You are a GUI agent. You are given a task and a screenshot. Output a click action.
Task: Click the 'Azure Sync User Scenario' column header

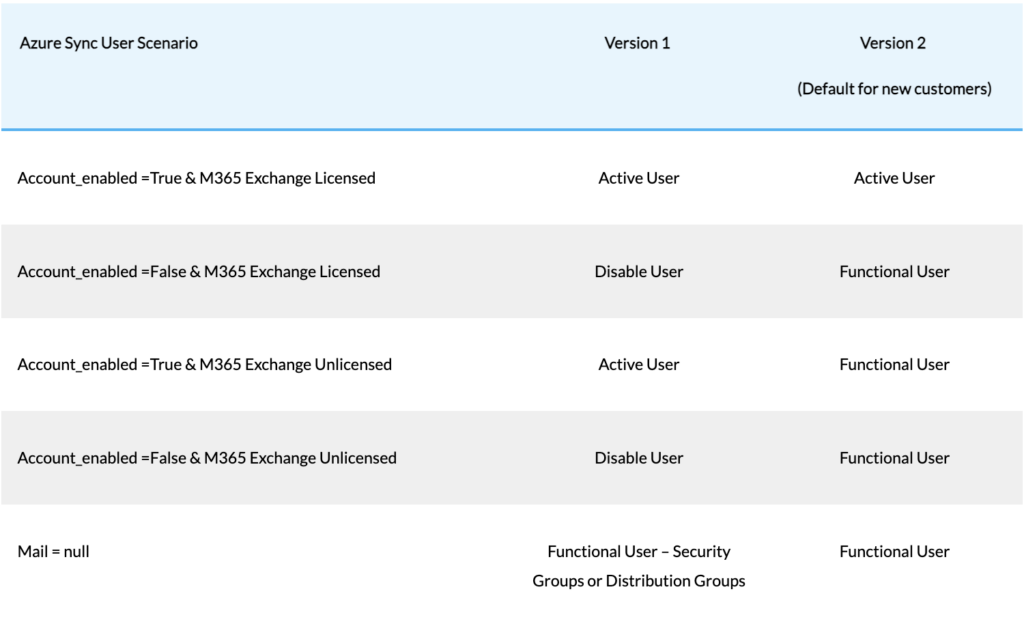click(108, 43)
